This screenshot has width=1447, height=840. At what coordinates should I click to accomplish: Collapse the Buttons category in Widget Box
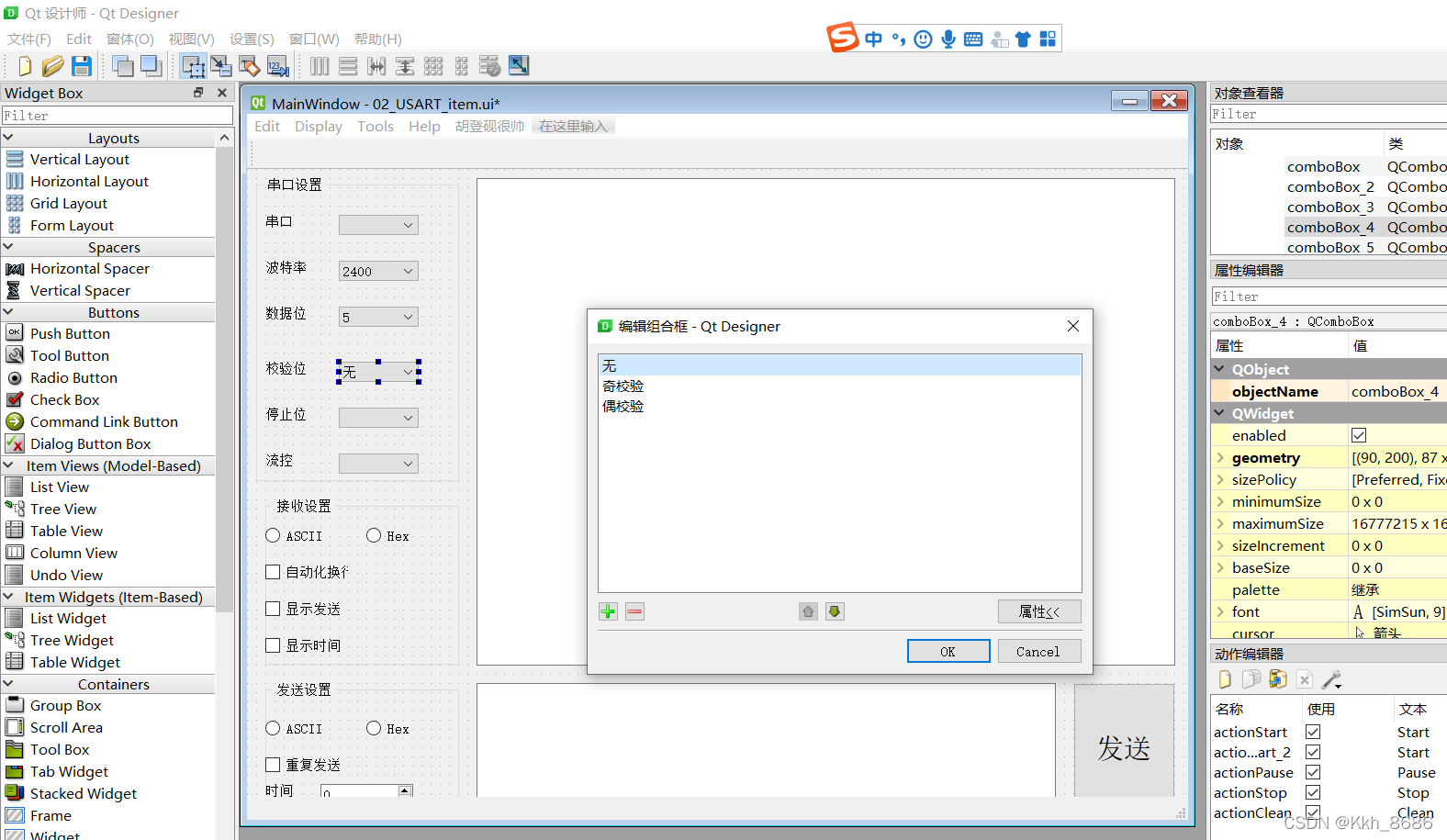[9, 312]
